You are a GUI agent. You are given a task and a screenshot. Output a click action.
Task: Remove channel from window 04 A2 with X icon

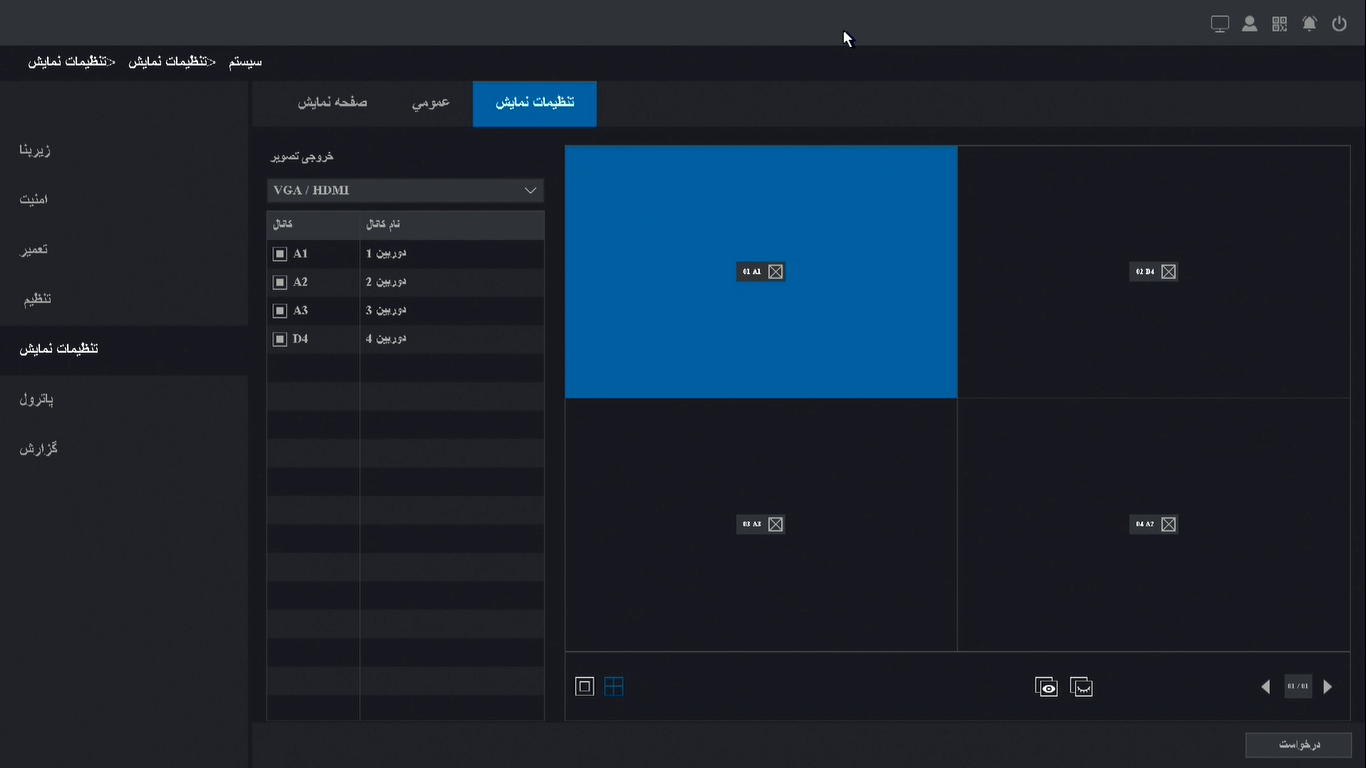(x=1168, y=524)
